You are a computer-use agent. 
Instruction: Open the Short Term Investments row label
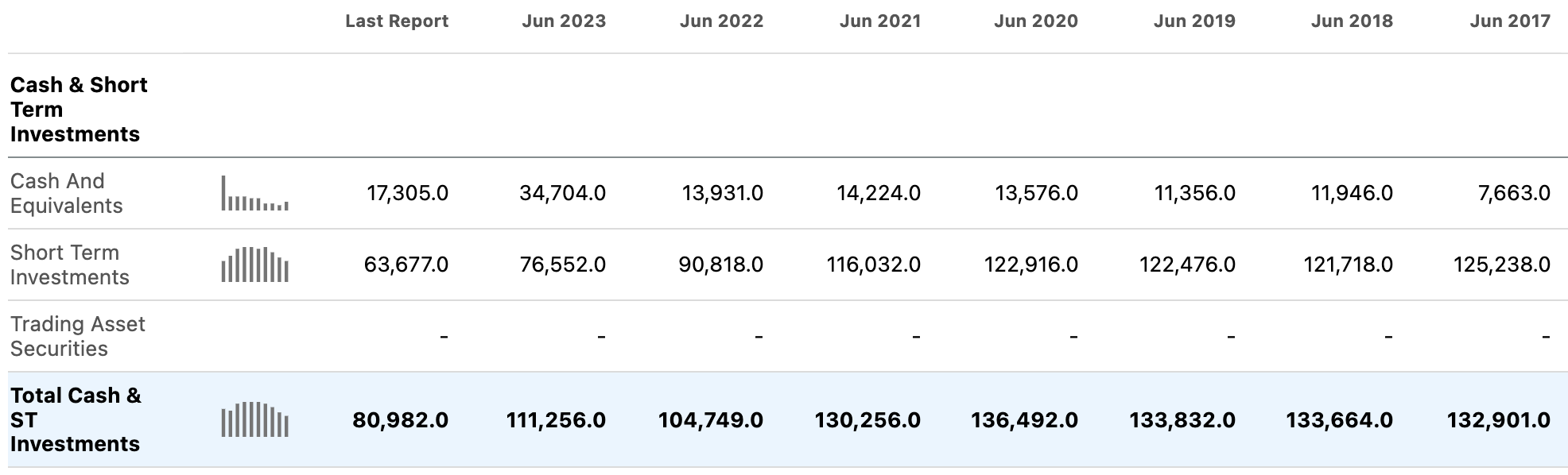point(69,265)
